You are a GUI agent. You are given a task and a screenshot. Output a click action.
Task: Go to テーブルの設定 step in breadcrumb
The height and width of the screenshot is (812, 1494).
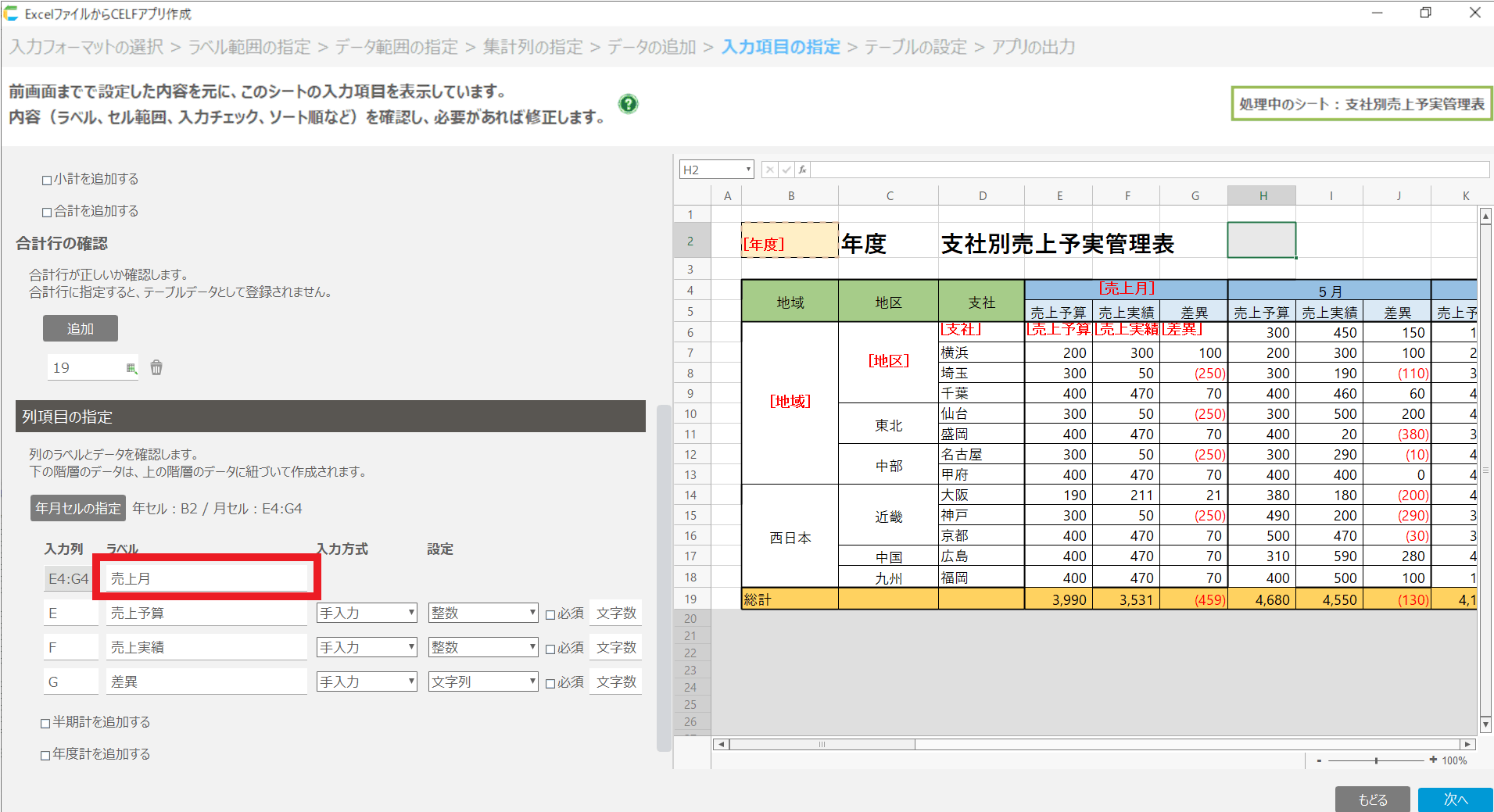(x=915, y=47)
